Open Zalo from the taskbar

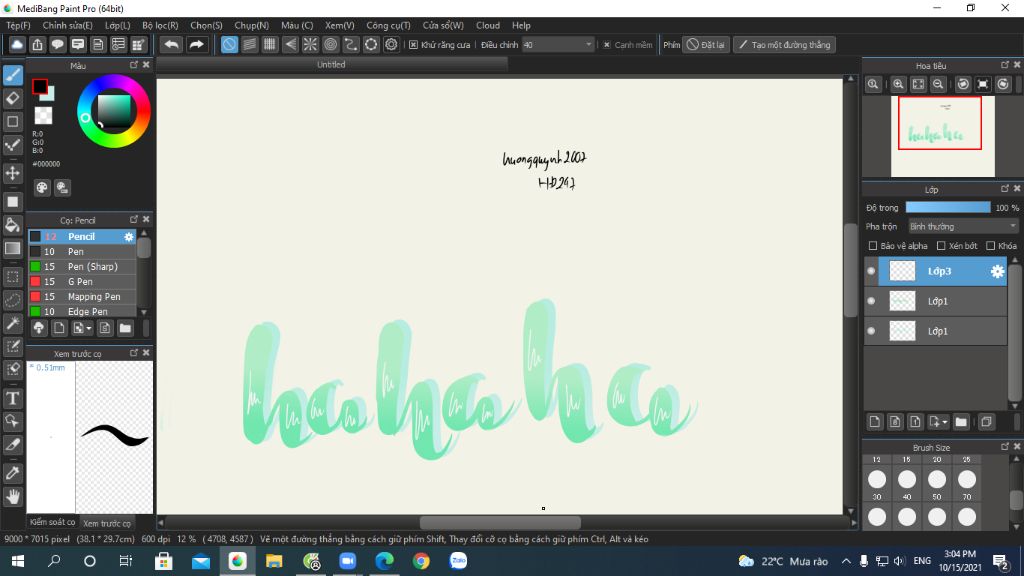pos(458,560)
